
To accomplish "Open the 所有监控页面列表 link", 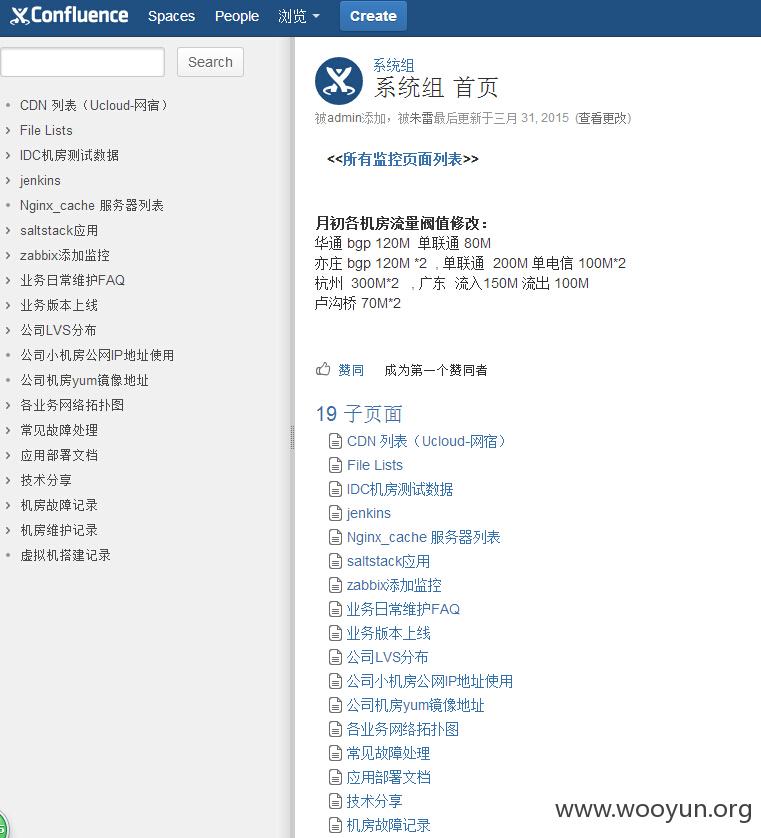I will [x=402, y=159].
